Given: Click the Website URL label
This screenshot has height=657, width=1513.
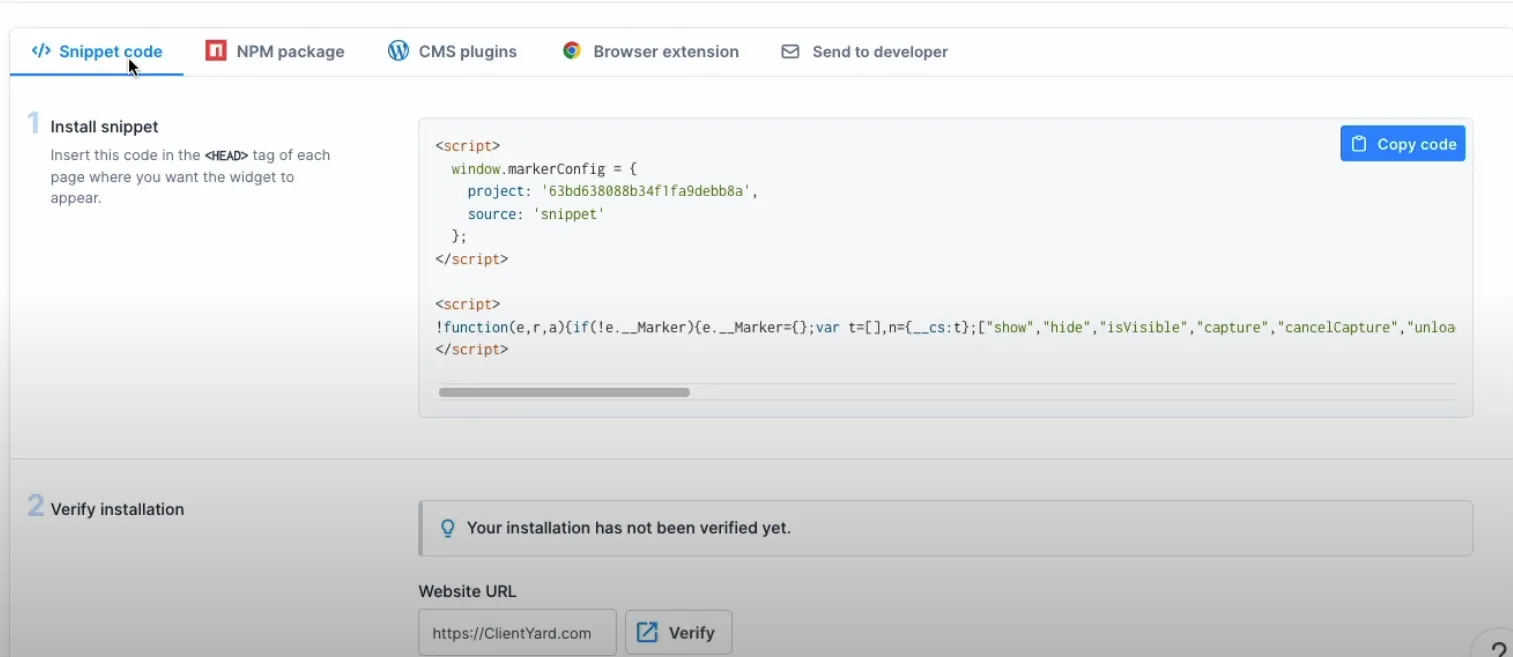Looking at the screenshot, I should click(x=467, y=591).
